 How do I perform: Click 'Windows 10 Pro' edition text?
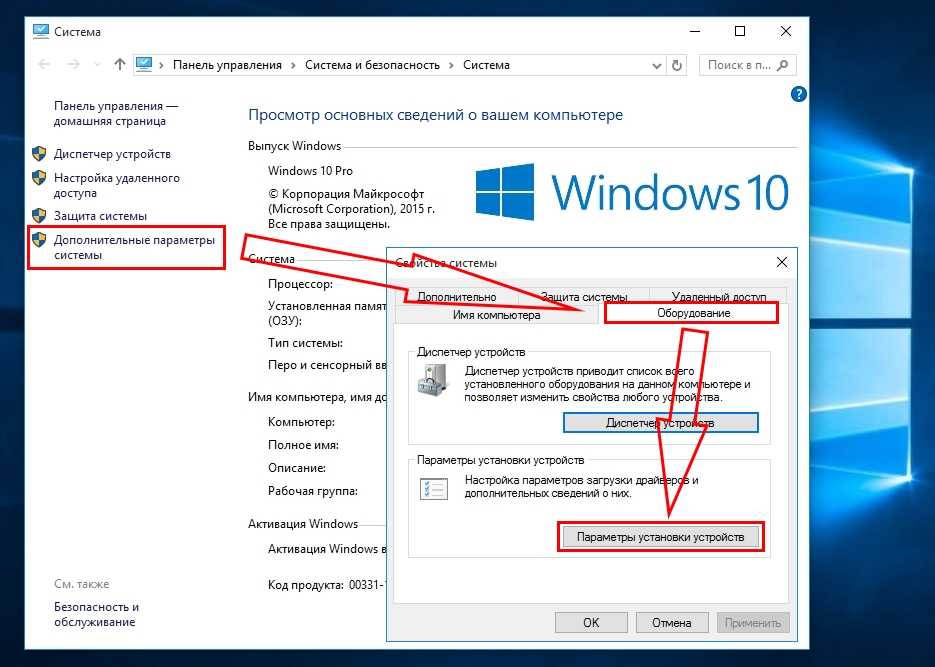point(310,170)
